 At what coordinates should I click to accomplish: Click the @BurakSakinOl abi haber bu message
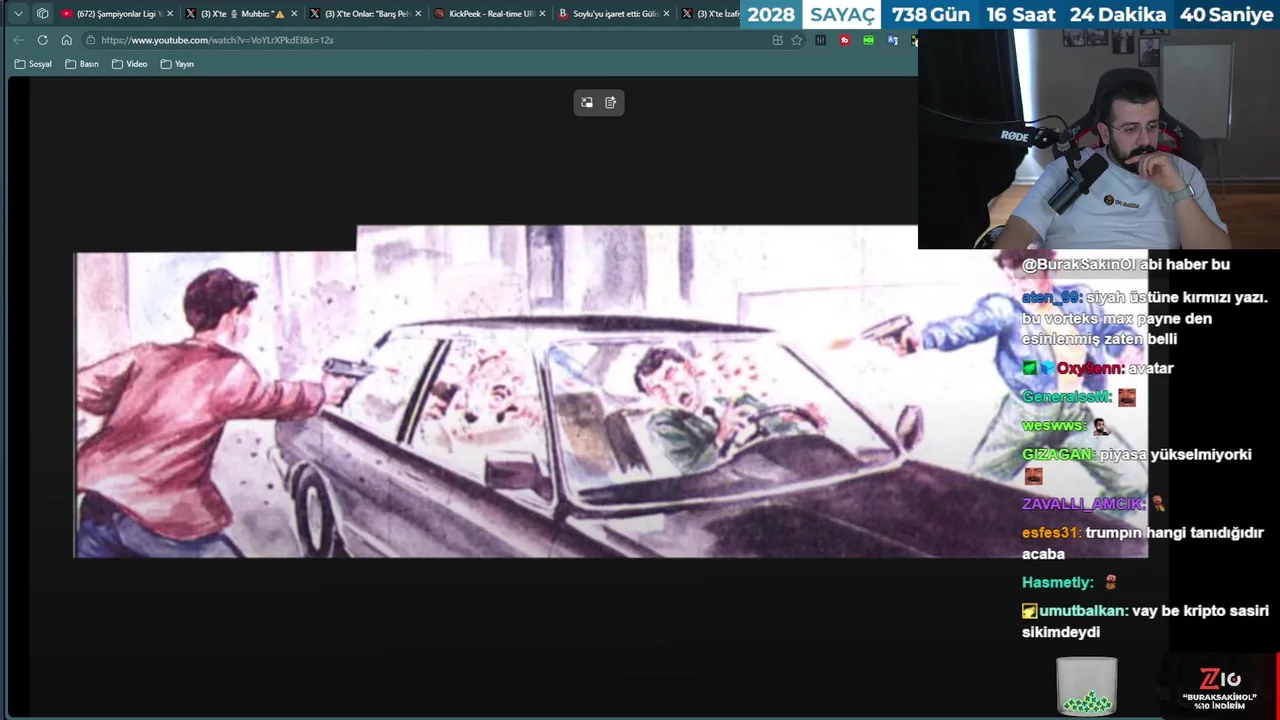[x=1126, y=264]
